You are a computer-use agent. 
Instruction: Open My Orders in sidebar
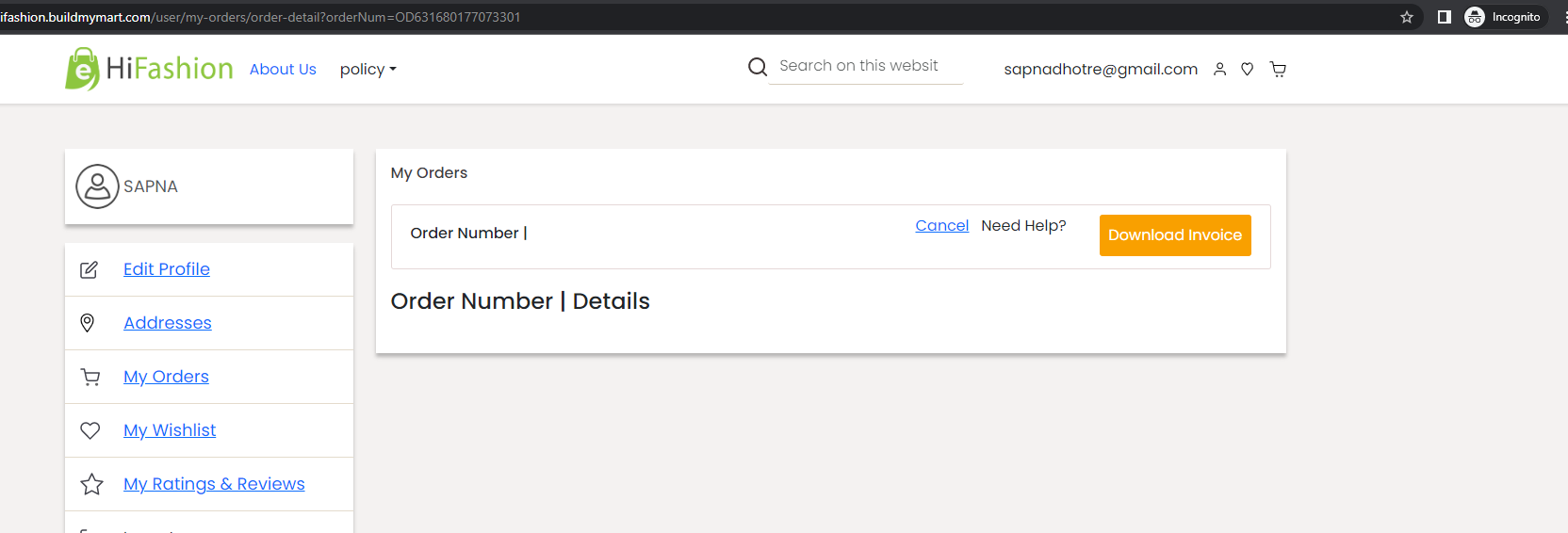[166, 377]
